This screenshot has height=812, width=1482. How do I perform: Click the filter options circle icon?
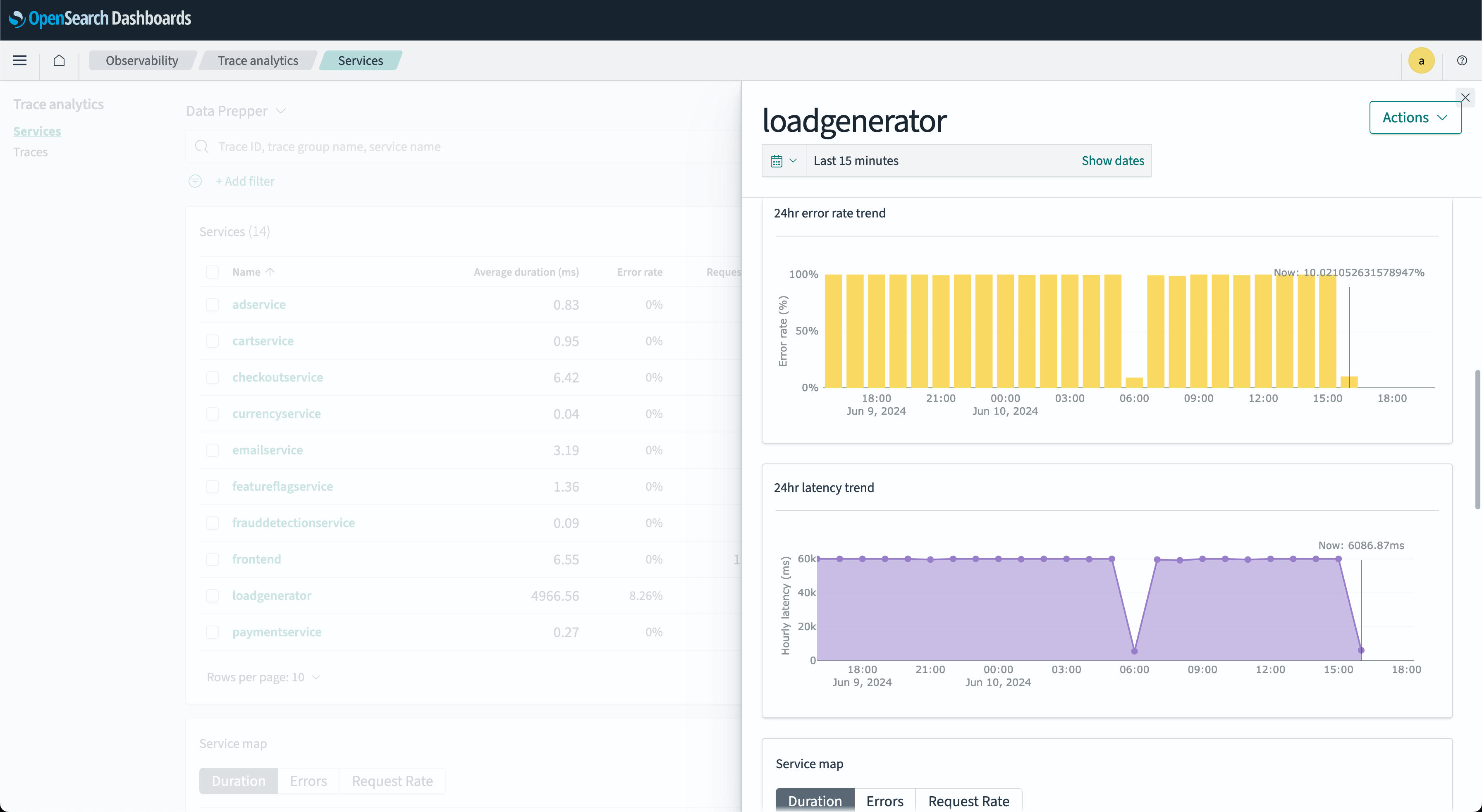pos(195,181)
